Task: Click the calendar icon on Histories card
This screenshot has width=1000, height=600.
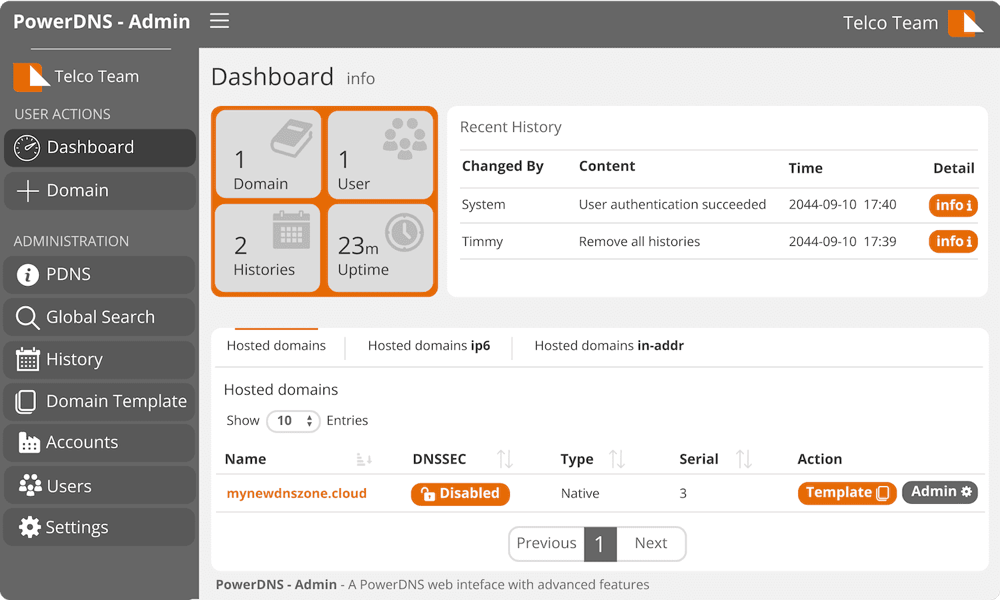Action: click(x=291, y=230)
